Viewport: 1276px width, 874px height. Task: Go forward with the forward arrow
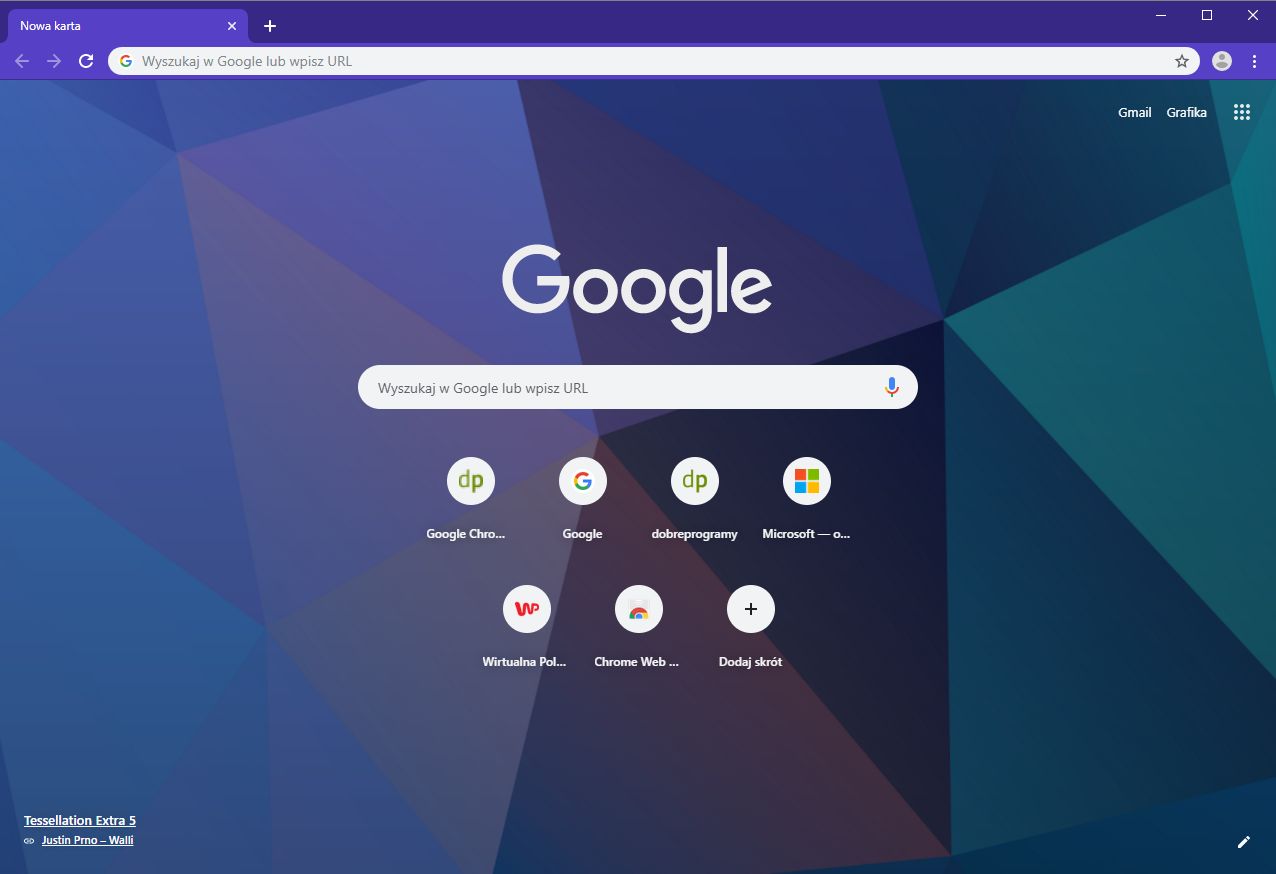(54, 61)
